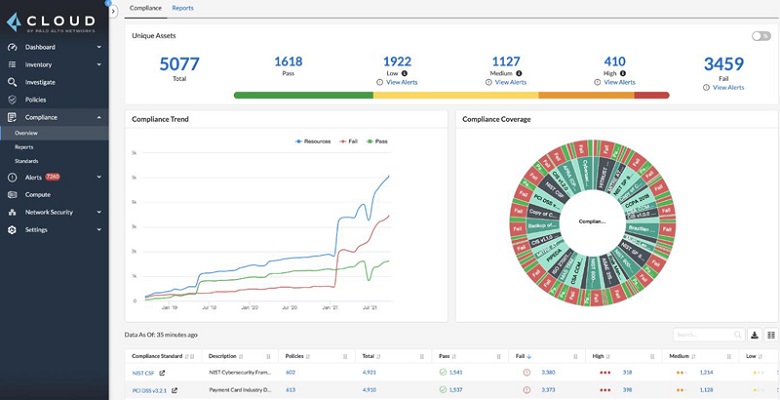Click the Investigate magnifier icon in sidebar
The image size is (780, 400).
pos(12,82)
